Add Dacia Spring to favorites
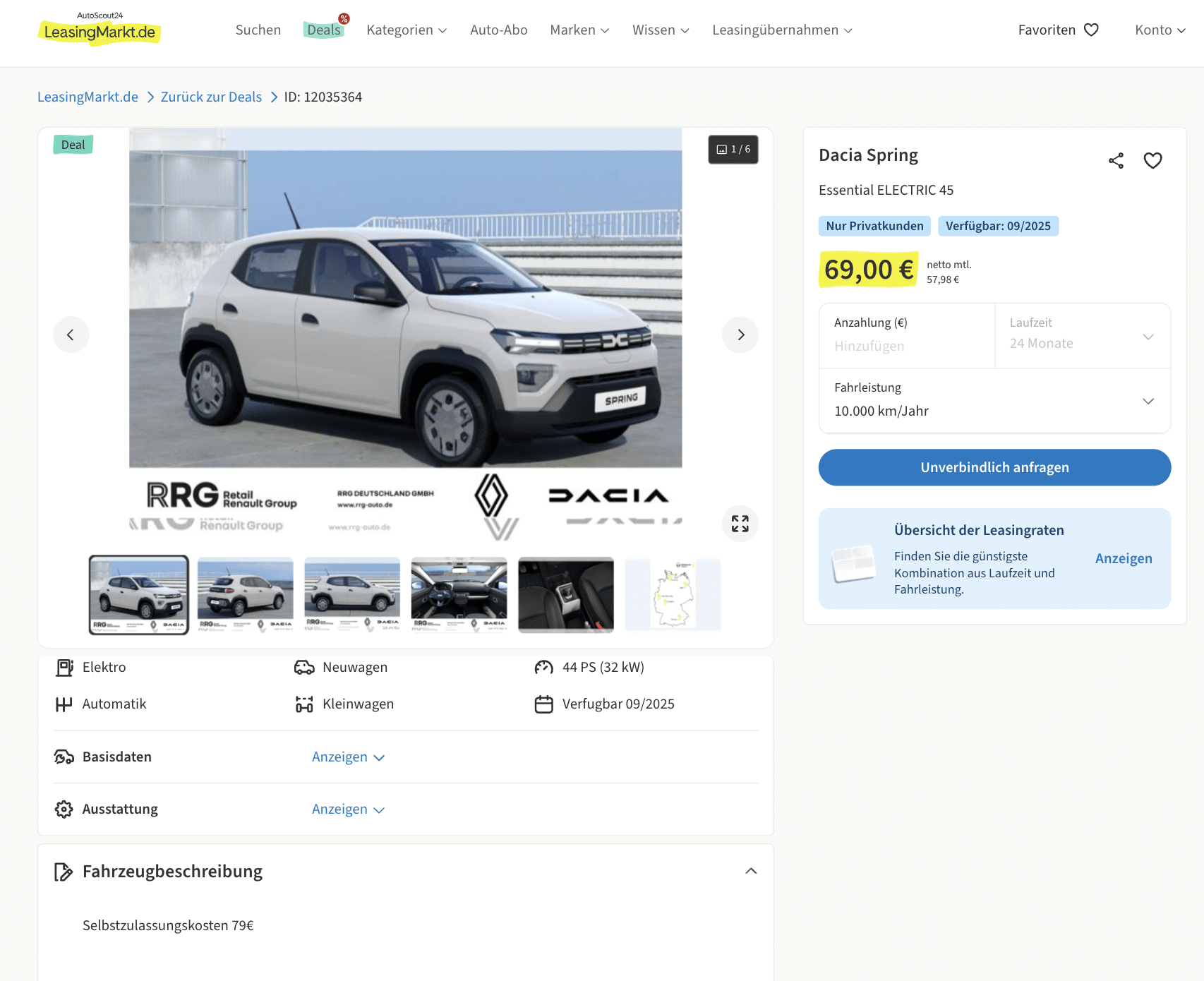This screenshot has width=1204, height=981. coord(1152,161)
